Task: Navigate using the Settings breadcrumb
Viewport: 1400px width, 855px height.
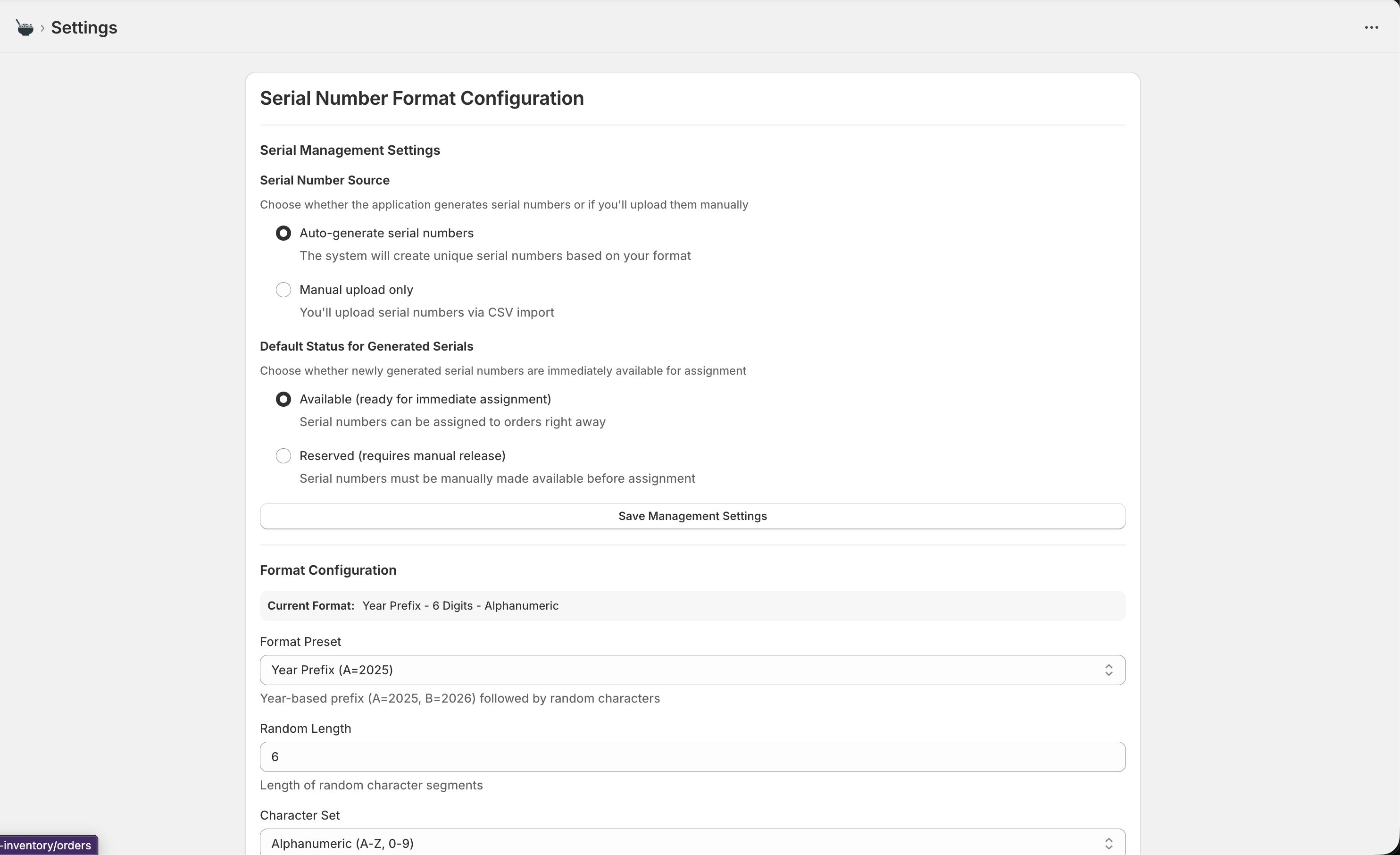Action: coord(83,27)
